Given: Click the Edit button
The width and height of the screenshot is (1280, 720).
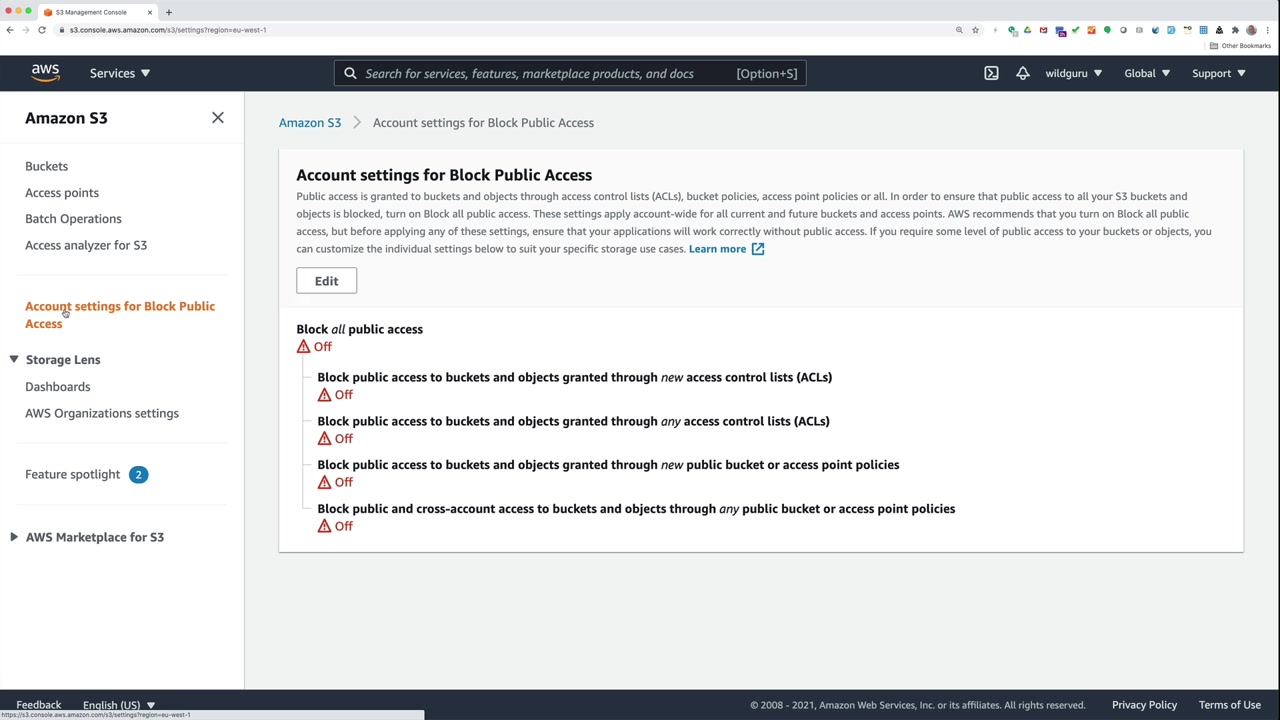Looking at the screenshot, I should click(x=326, y=281).
